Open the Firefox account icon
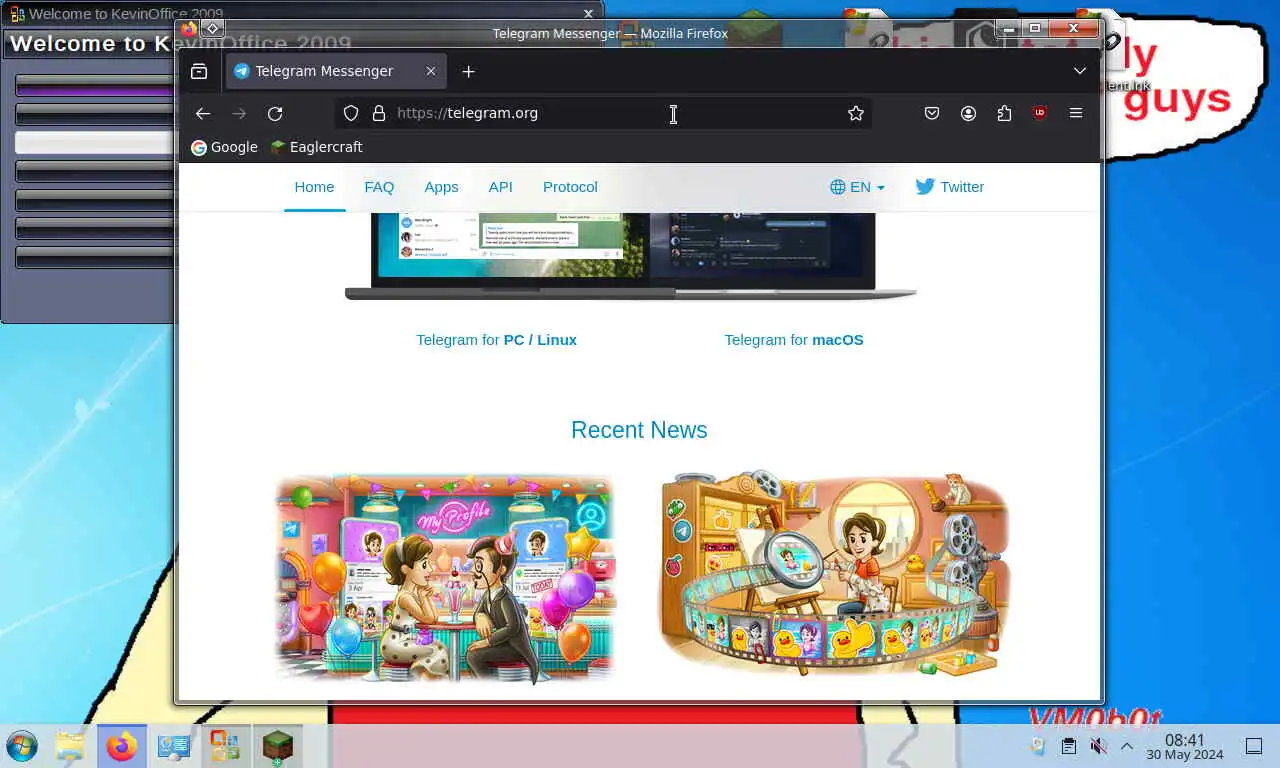 tap(968, 113)
